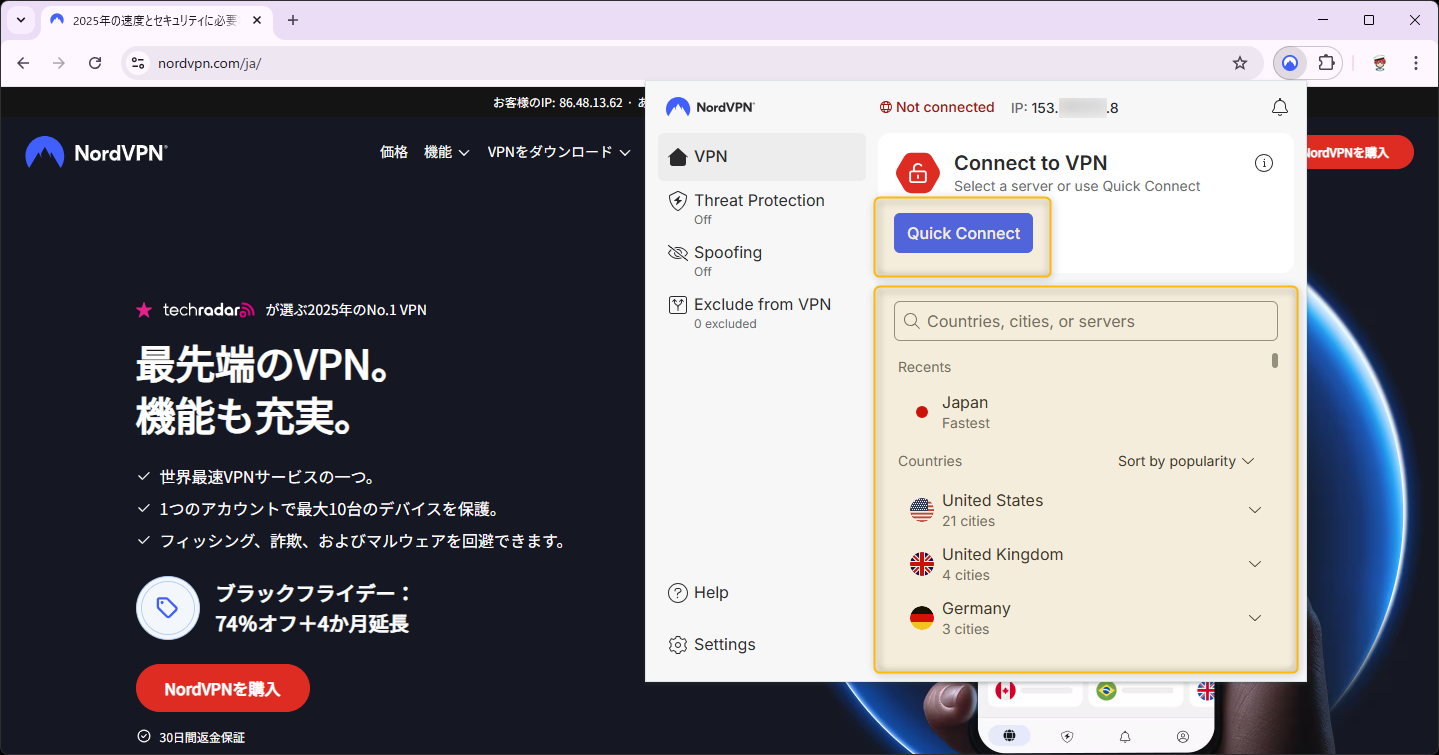This screenshot has width=1439, height=755.
Task: Expand the United Kingdom cities chevron
Action: [1255, 564]
